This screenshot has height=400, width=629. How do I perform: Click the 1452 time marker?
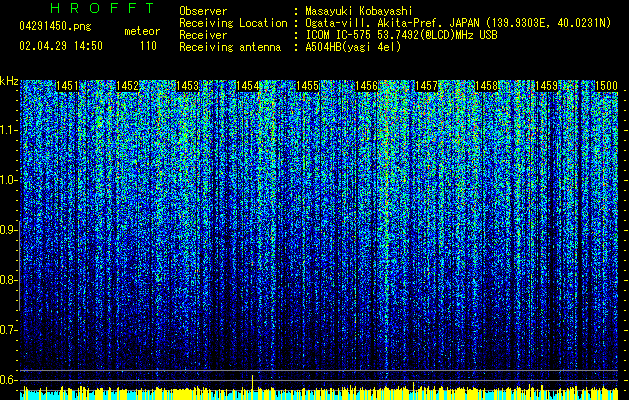127,86
